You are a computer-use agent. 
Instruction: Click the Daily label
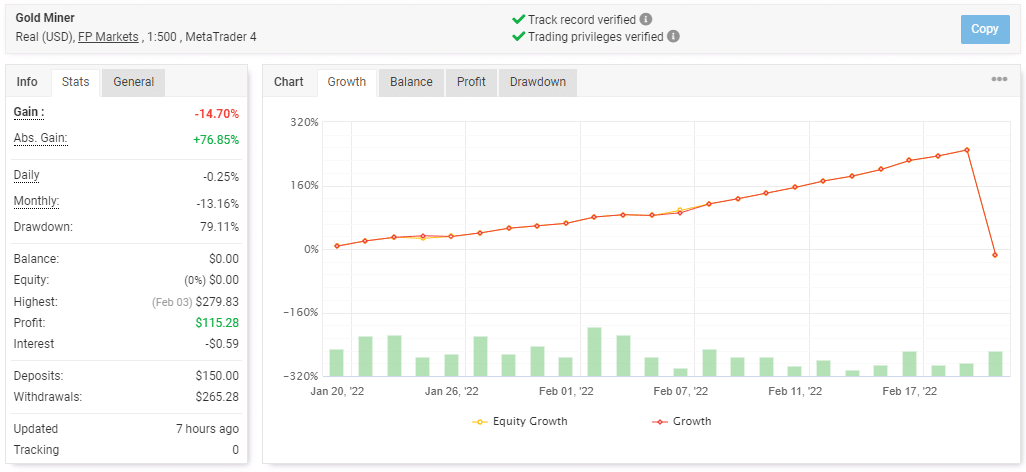pos(26,175)
